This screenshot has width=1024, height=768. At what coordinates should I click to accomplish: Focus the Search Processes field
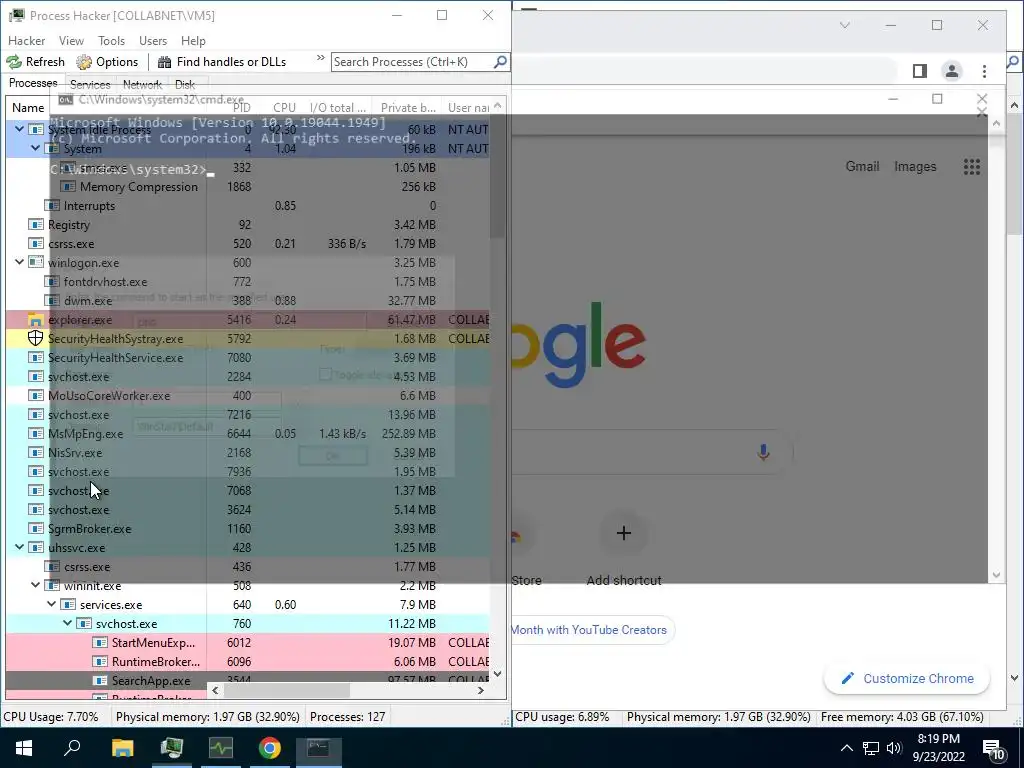pos(412,62)
